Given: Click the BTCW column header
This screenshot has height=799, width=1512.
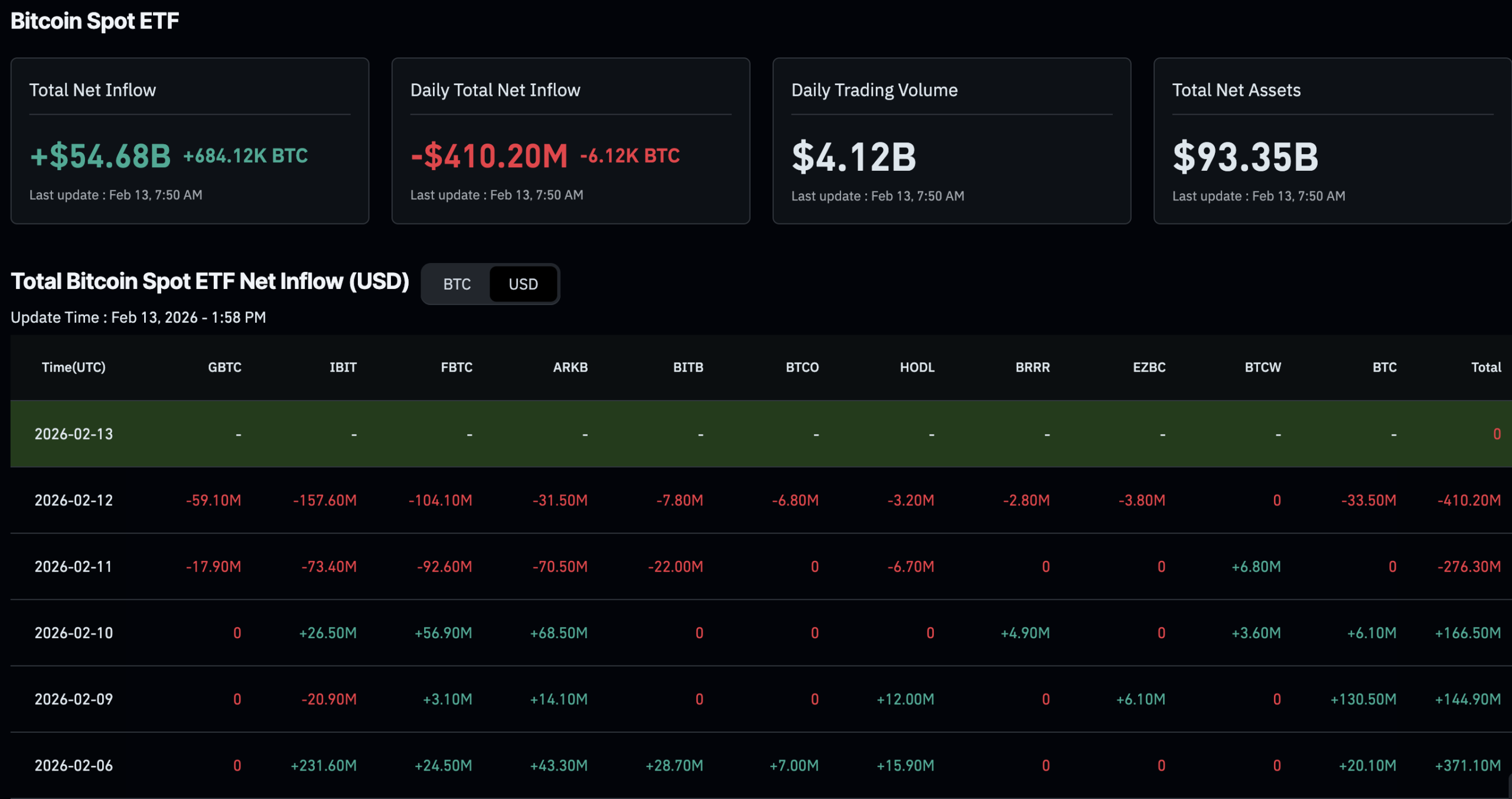Looking at the screenshot, I should tap(1263, 367).
